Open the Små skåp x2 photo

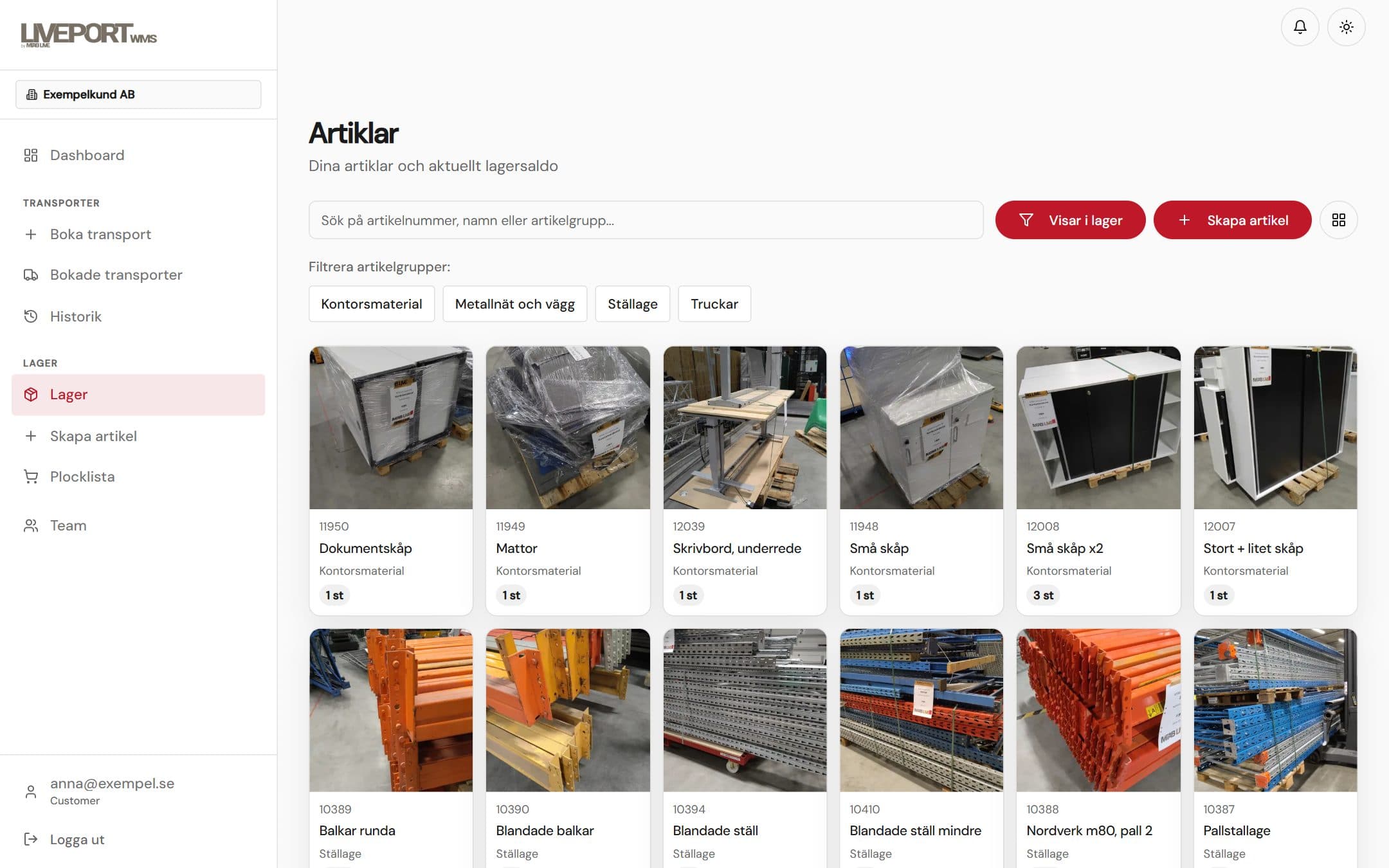click(1098, 428)
